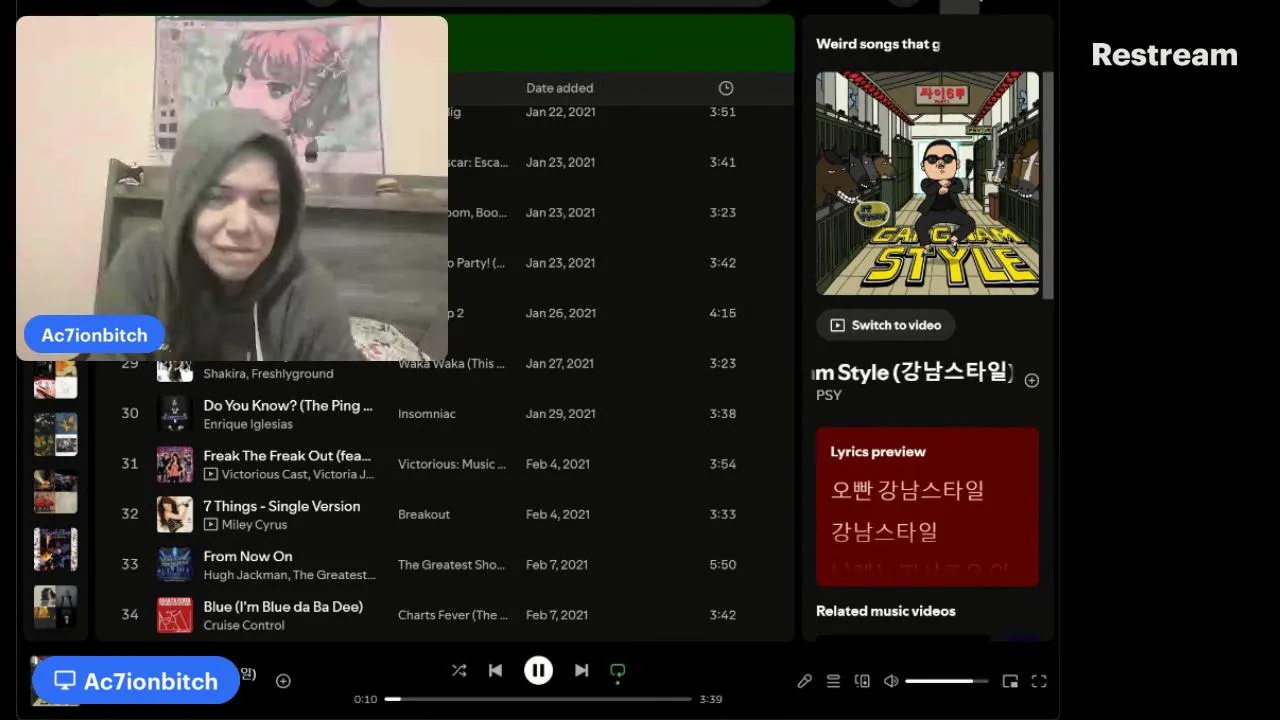Click the Blue (I'm Blue) cover thumbnail

[175, 615]
